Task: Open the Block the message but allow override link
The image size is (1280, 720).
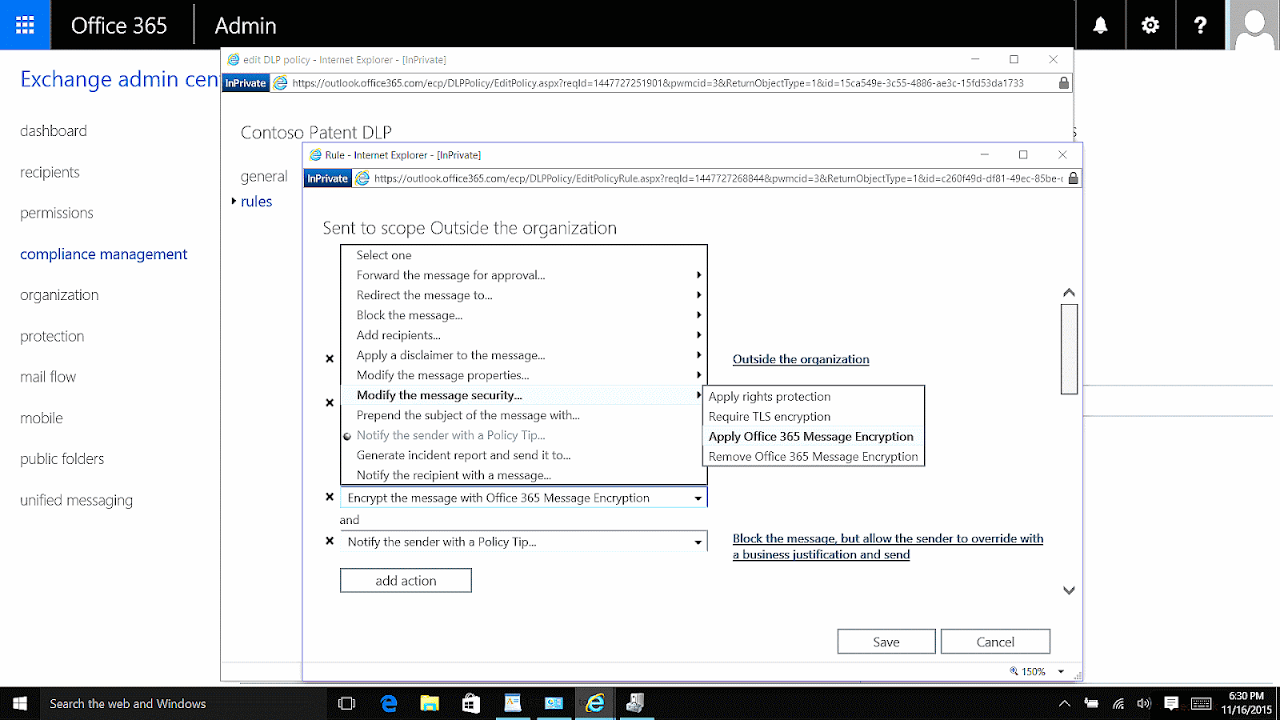Action: pyautogui.click(x=888, y=546)
